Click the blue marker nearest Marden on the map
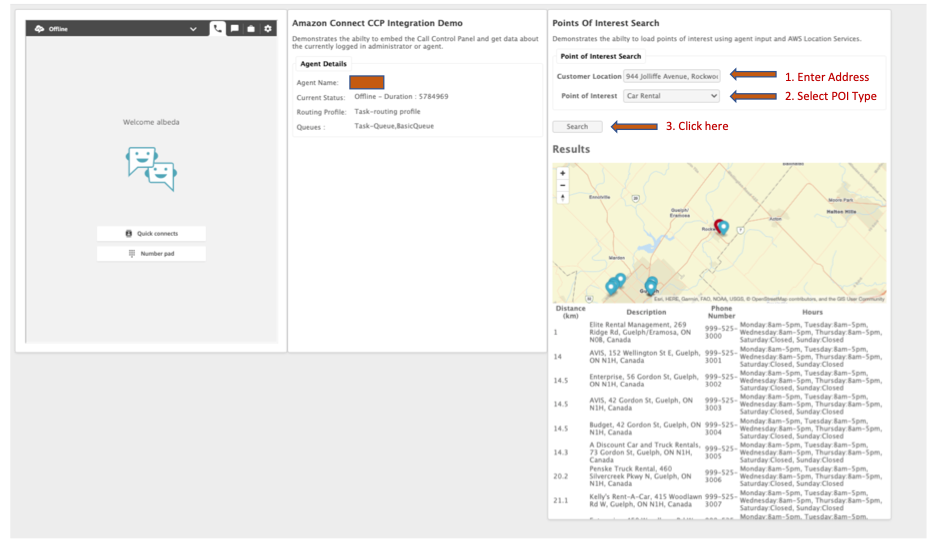The image size is (939, 554). [x=620, y=279]
